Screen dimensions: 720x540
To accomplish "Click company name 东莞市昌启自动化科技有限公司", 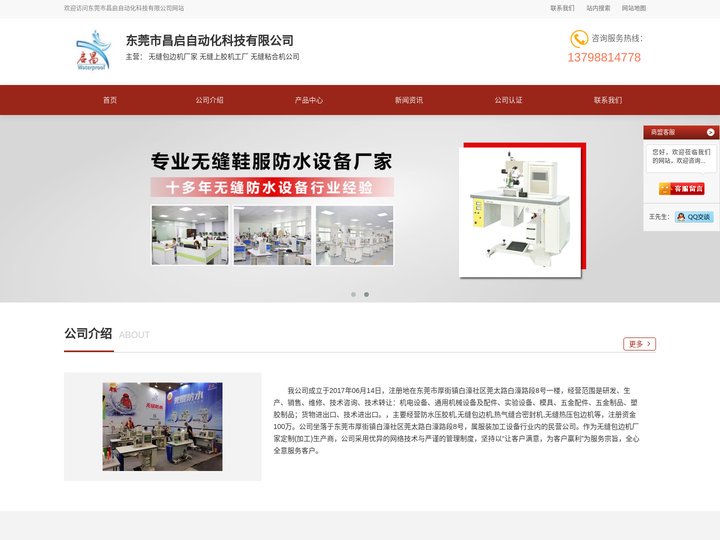I will click(x=210, y=40).
